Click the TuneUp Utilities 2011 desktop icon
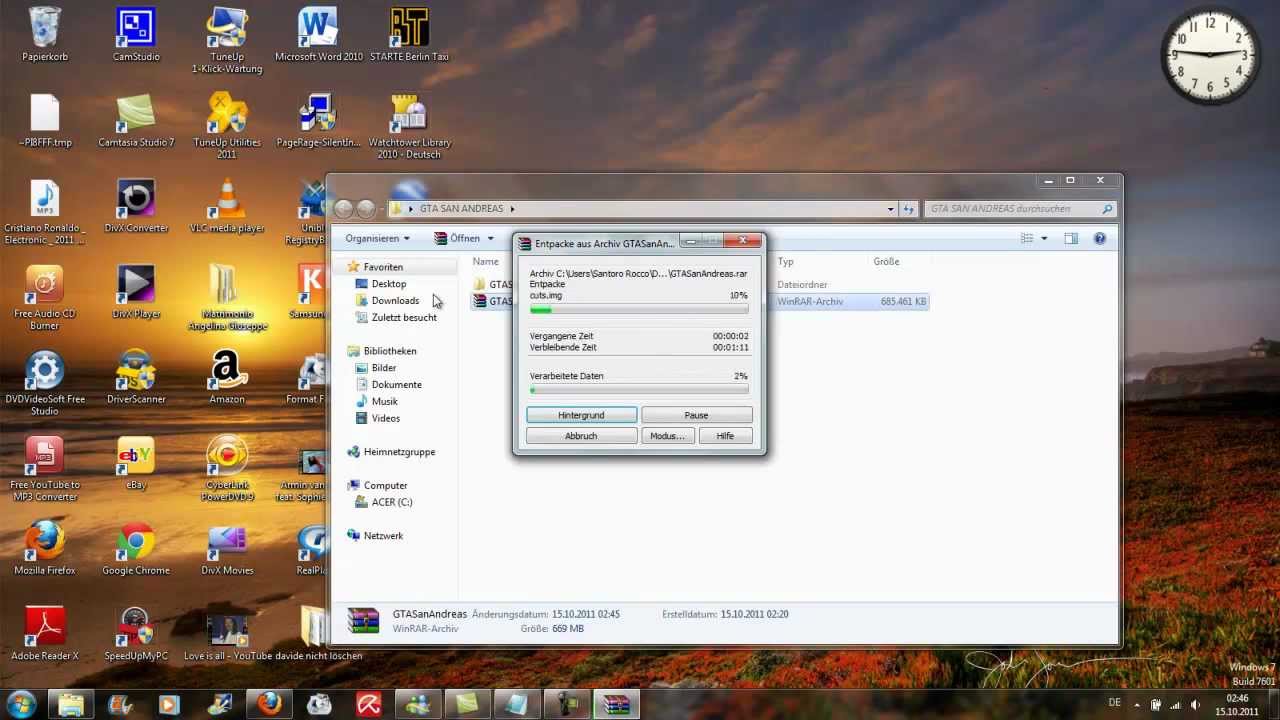Image resolution: width=1280 pixels, height=720 pixels. (227, 126)
